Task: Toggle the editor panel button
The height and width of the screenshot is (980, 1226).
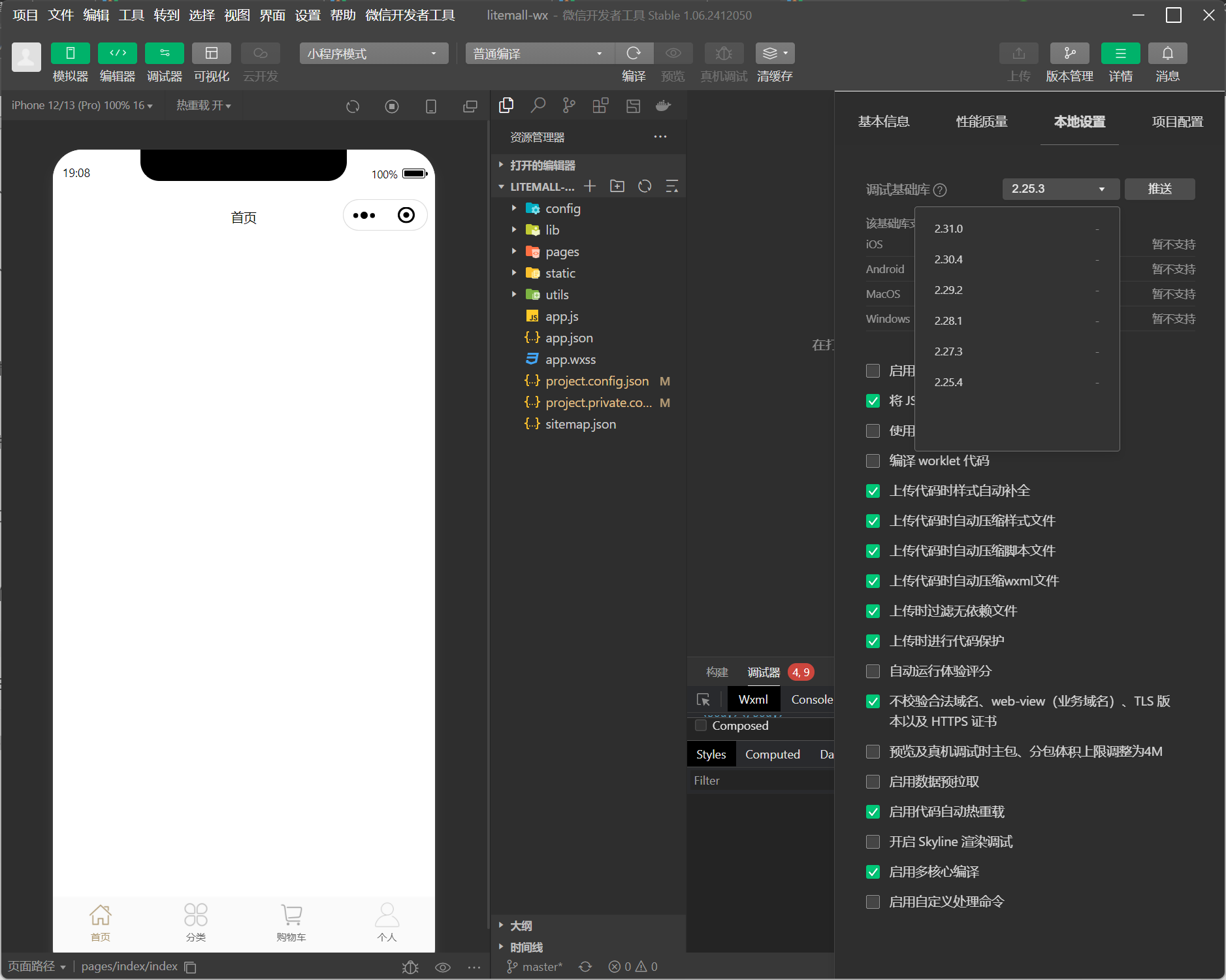Action: [118, 53]
